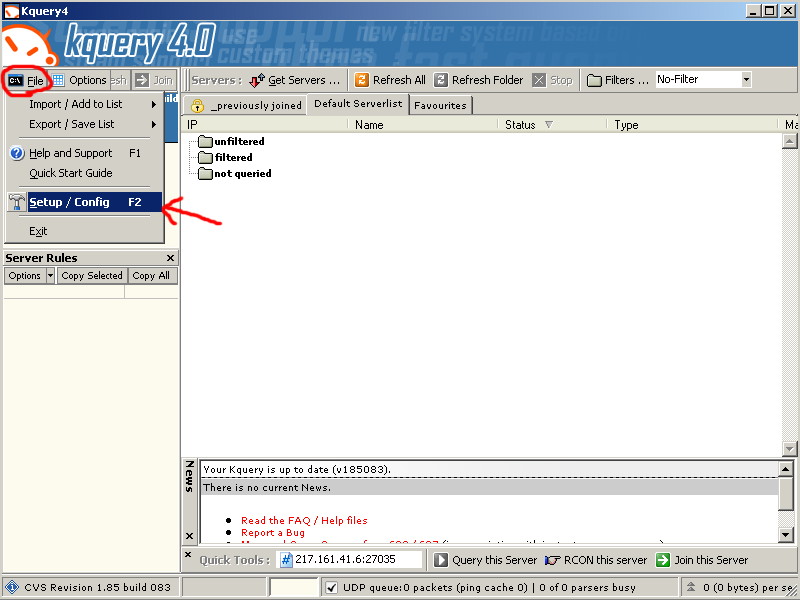Click the Stop button
The height and width of the screenshot is (600, 800).
pos(553,80)
